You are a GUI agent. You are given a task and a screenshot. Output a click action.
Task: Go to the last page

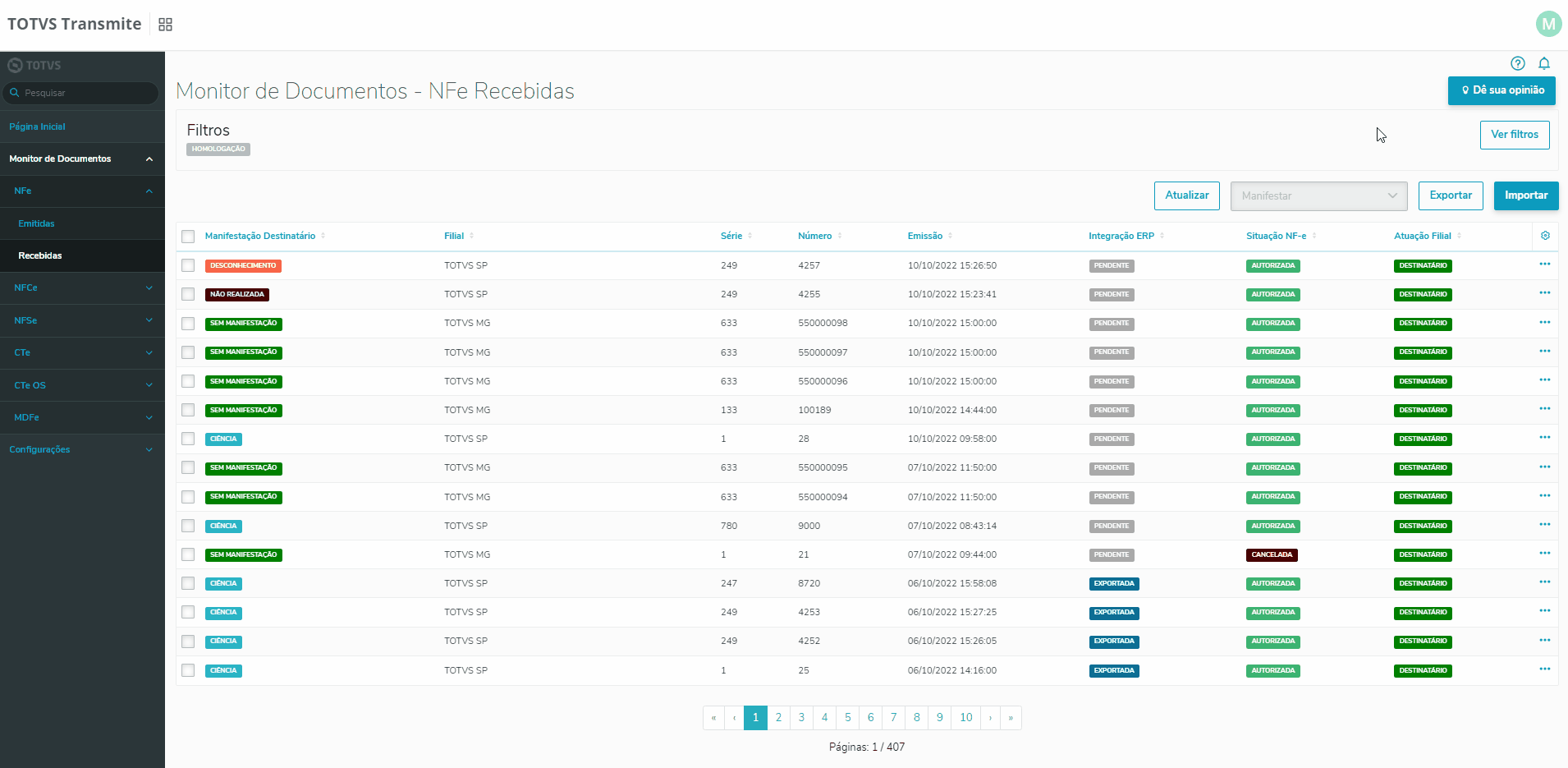tap(1011, 717)
